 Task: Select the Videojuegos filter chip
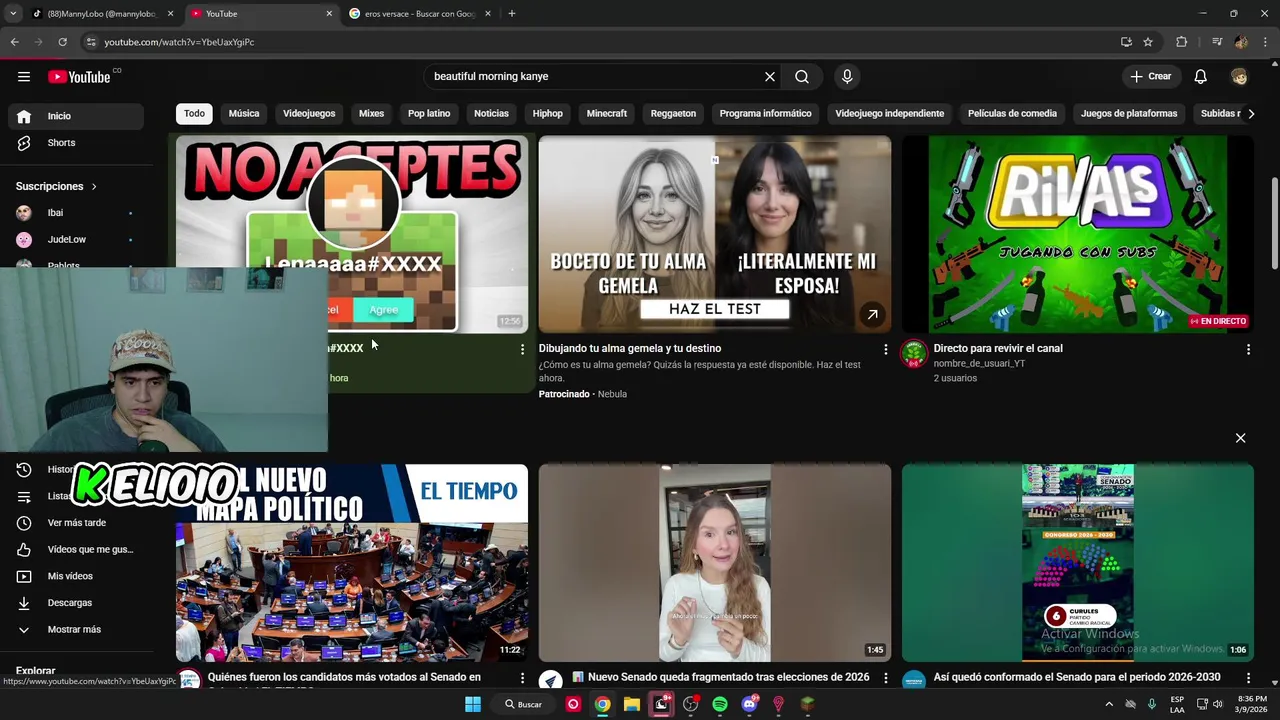(309, 113)
